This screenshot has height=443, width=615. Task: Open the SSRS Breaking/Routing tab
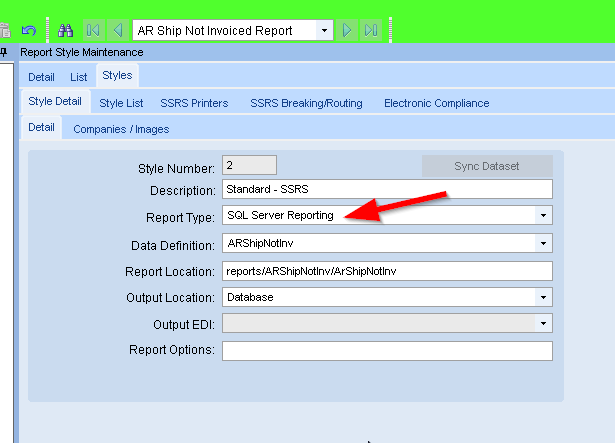coord(306,103)
